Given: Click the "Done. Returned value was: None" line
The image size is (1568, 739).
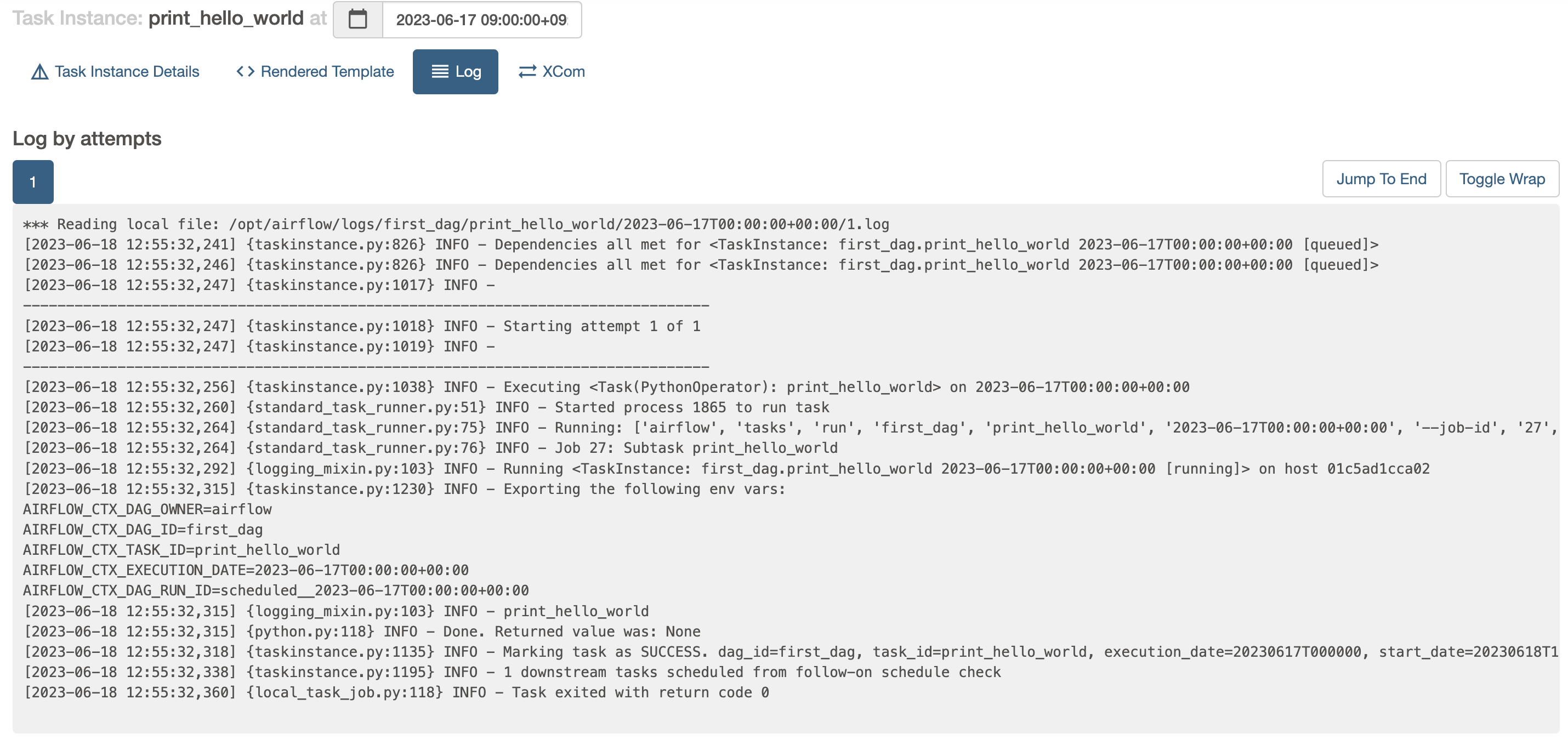Looking at the screenshot, I should [x=361, y=631].
